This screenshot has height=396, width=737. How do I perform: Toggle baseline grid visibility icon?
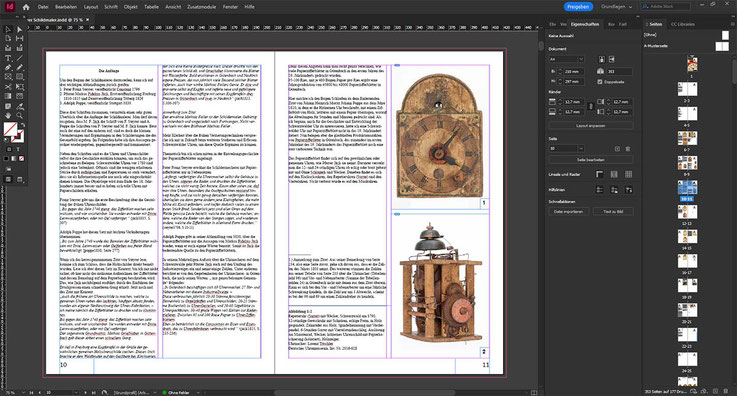click(614, 174)
